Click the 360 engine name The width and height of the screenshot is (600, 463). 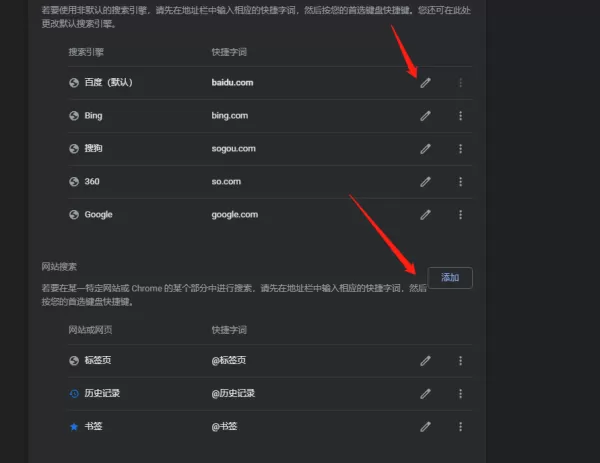pos(92,181)
